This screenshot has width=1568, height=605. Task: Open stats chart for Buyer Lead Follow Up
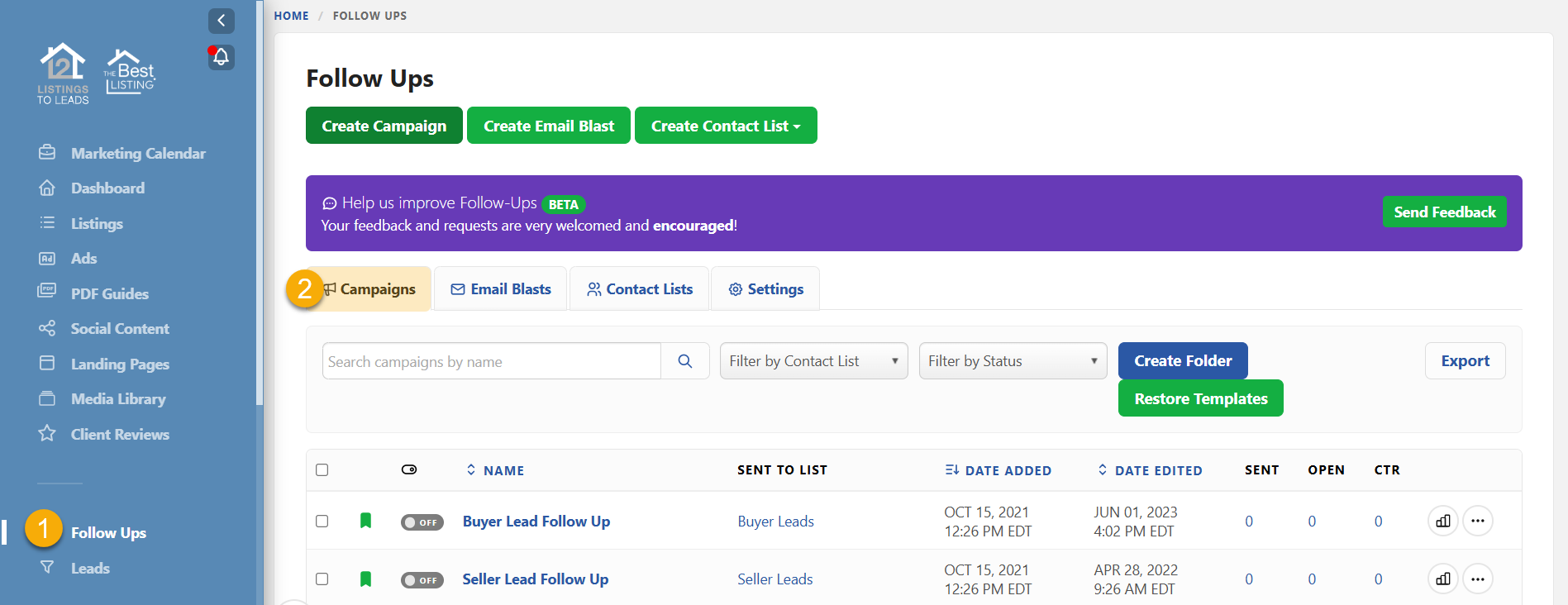[x=1442, y=521]
